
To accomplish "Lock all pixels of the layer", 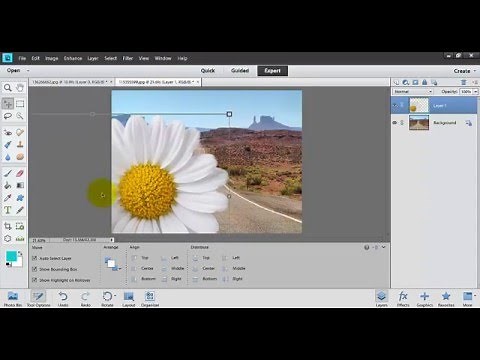I will [425, 82].
